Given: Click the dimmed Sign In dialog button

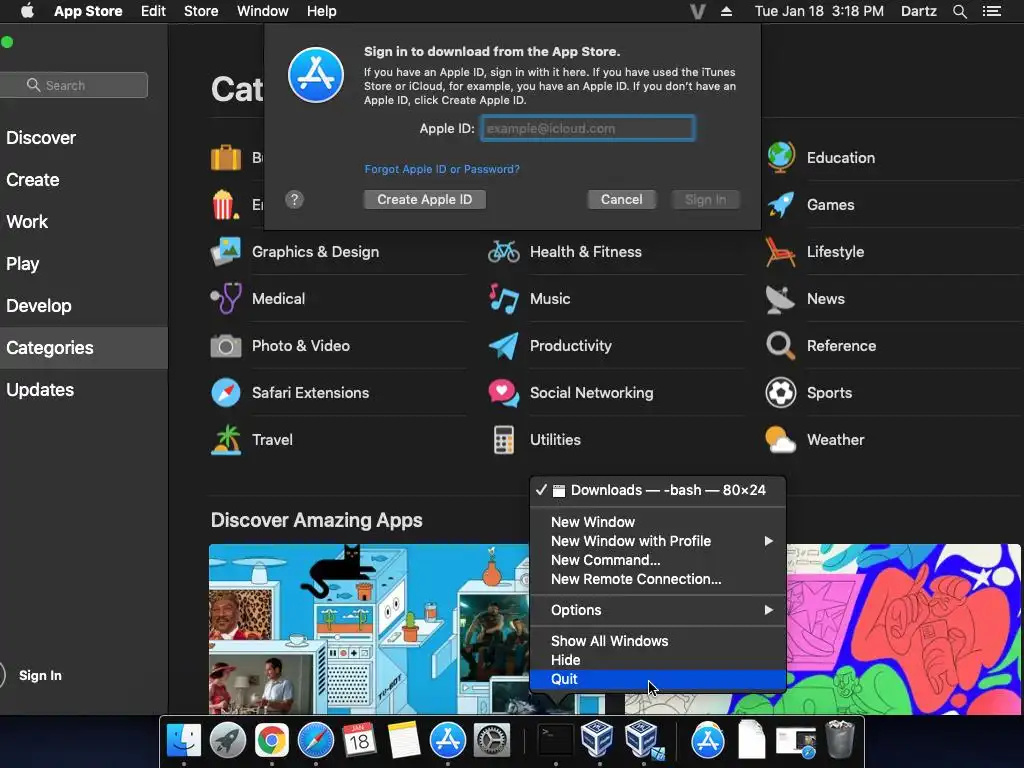Looking at the screenshot, I should click(705, 199).
